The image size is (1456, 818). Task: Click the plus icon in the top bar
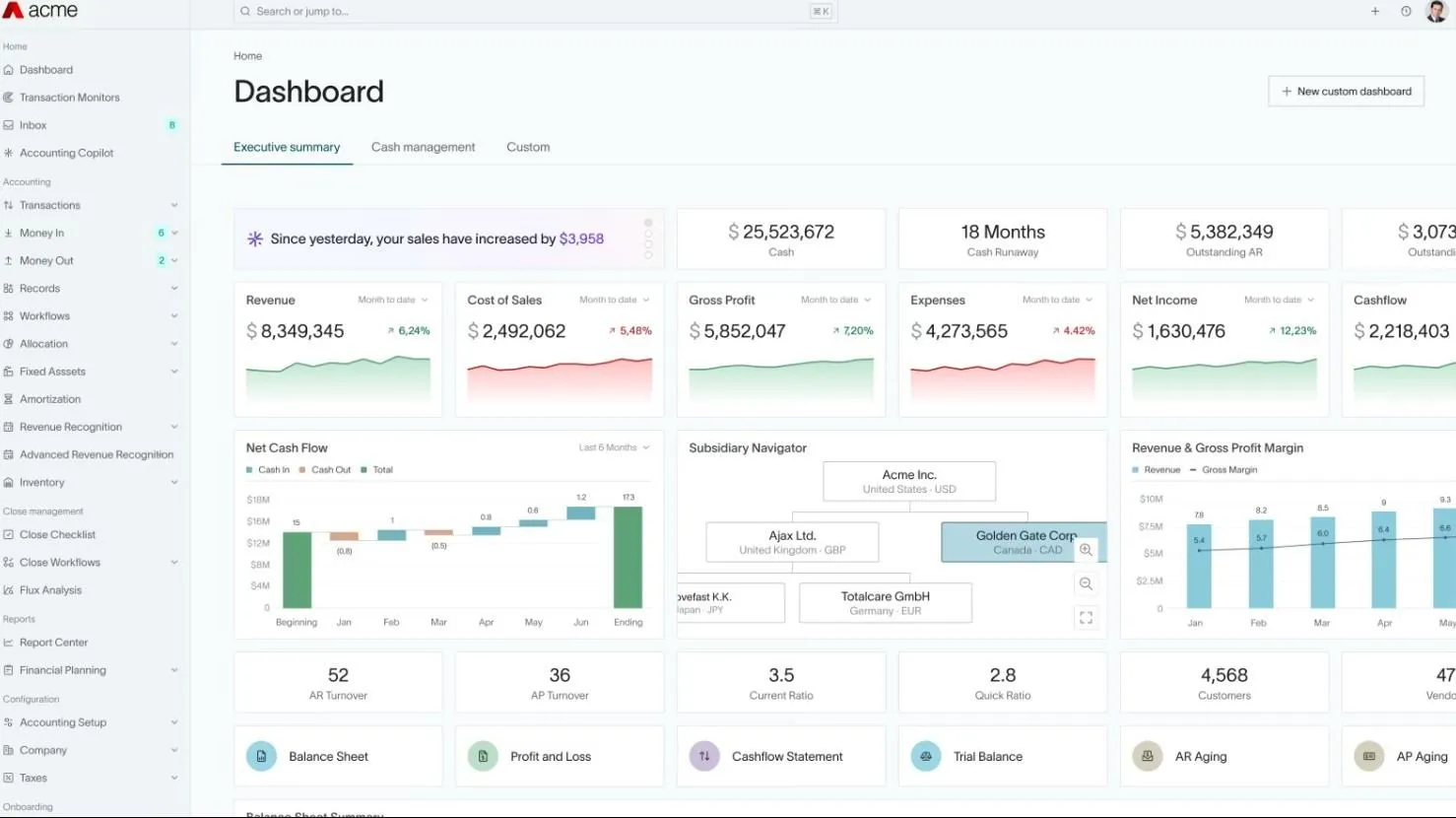tap(1375, 12)
